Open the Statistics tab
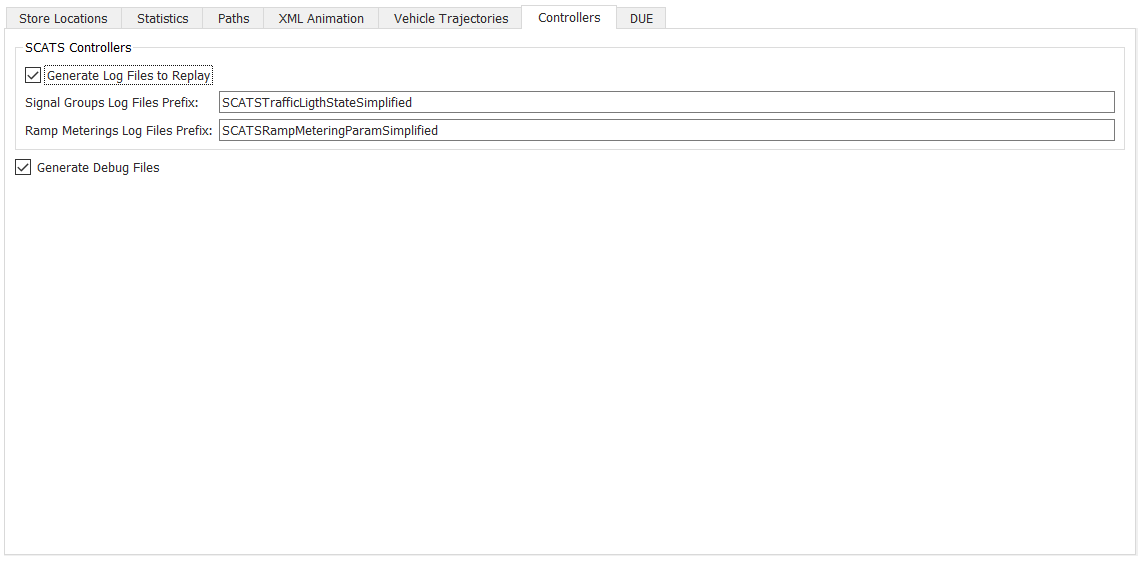The image size is (1144, 562). 162,18
